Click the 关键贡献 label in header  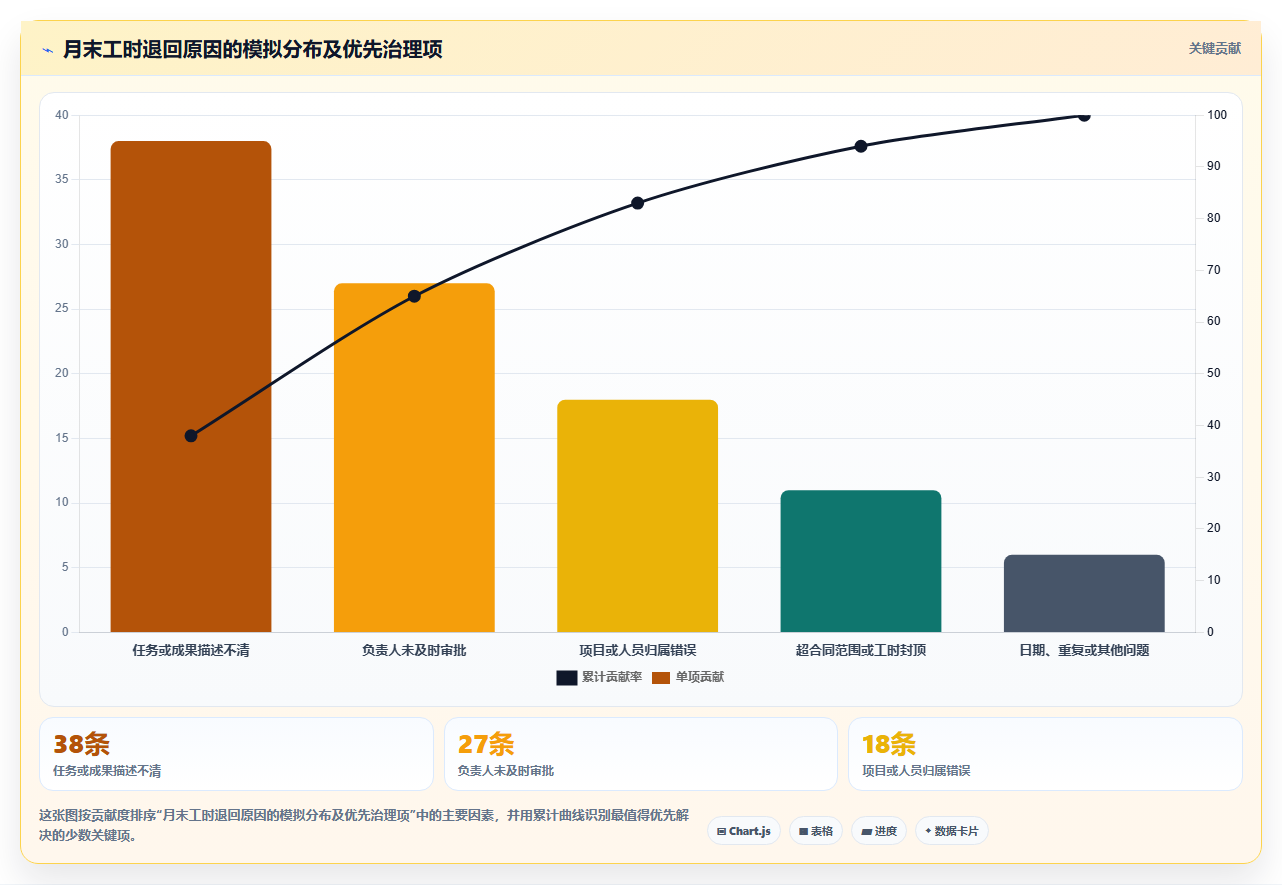click(x=1215, y=48)
